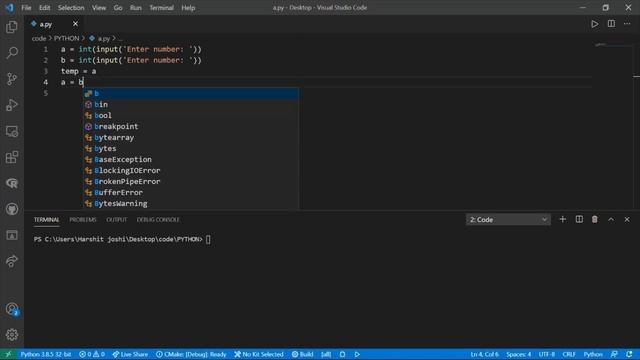Click the a.py breadcrumb item
Screen dimensions: 640x360
click(100, 38)
